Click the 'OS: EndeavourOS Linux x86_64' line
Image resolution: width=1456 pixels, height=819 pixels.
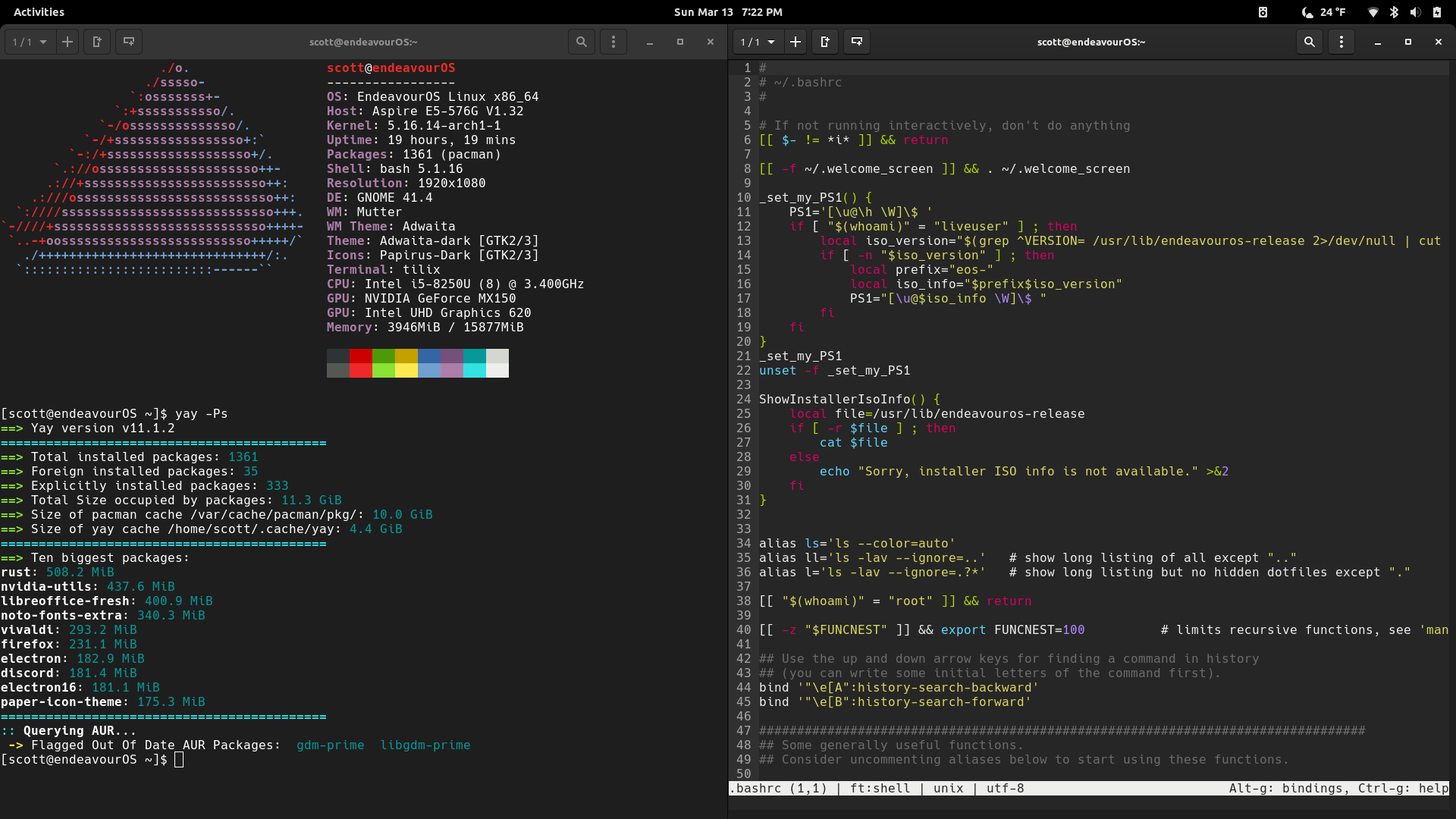(433, 97)
